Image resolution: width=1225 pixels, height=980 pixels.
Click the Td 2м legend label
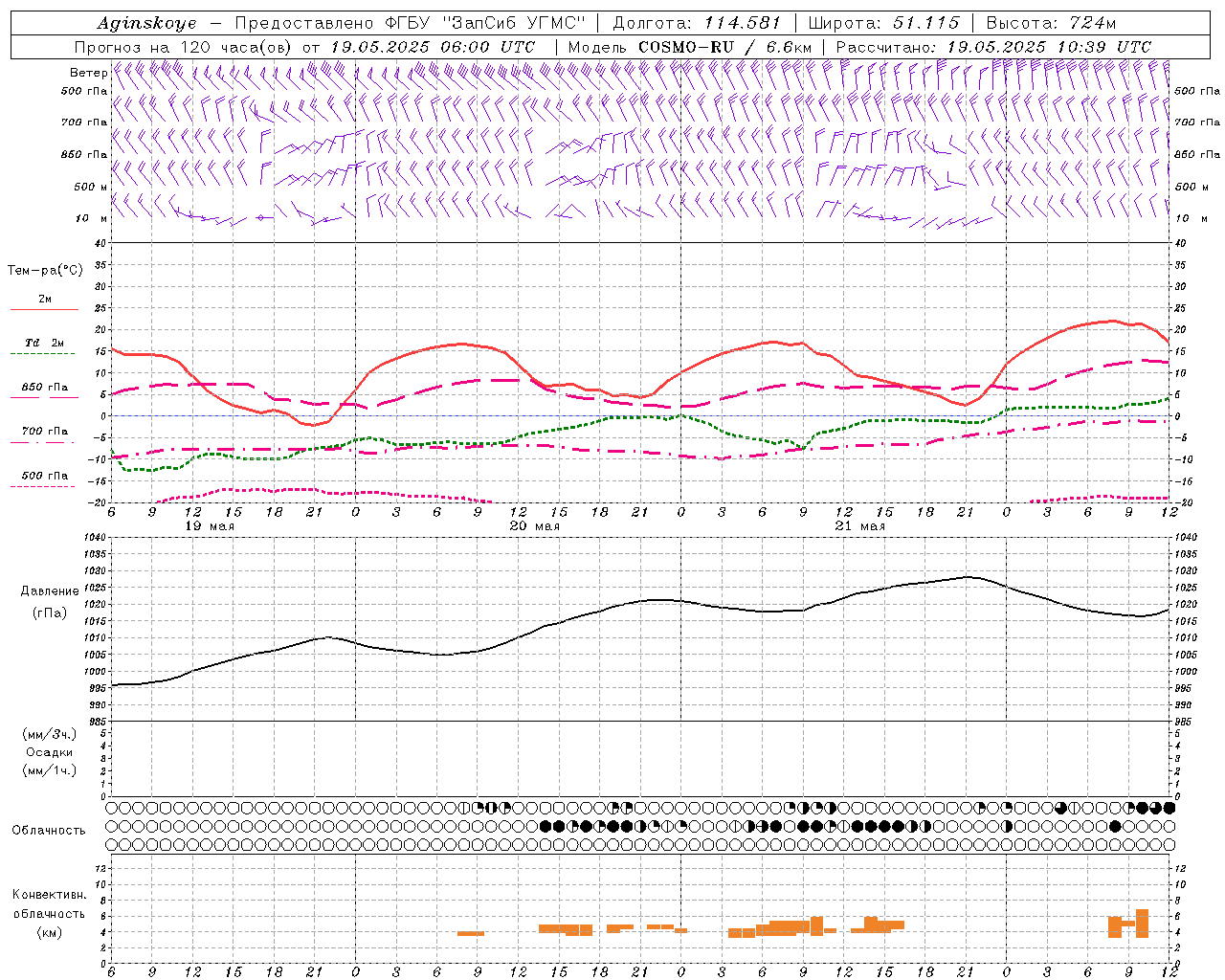44,343
